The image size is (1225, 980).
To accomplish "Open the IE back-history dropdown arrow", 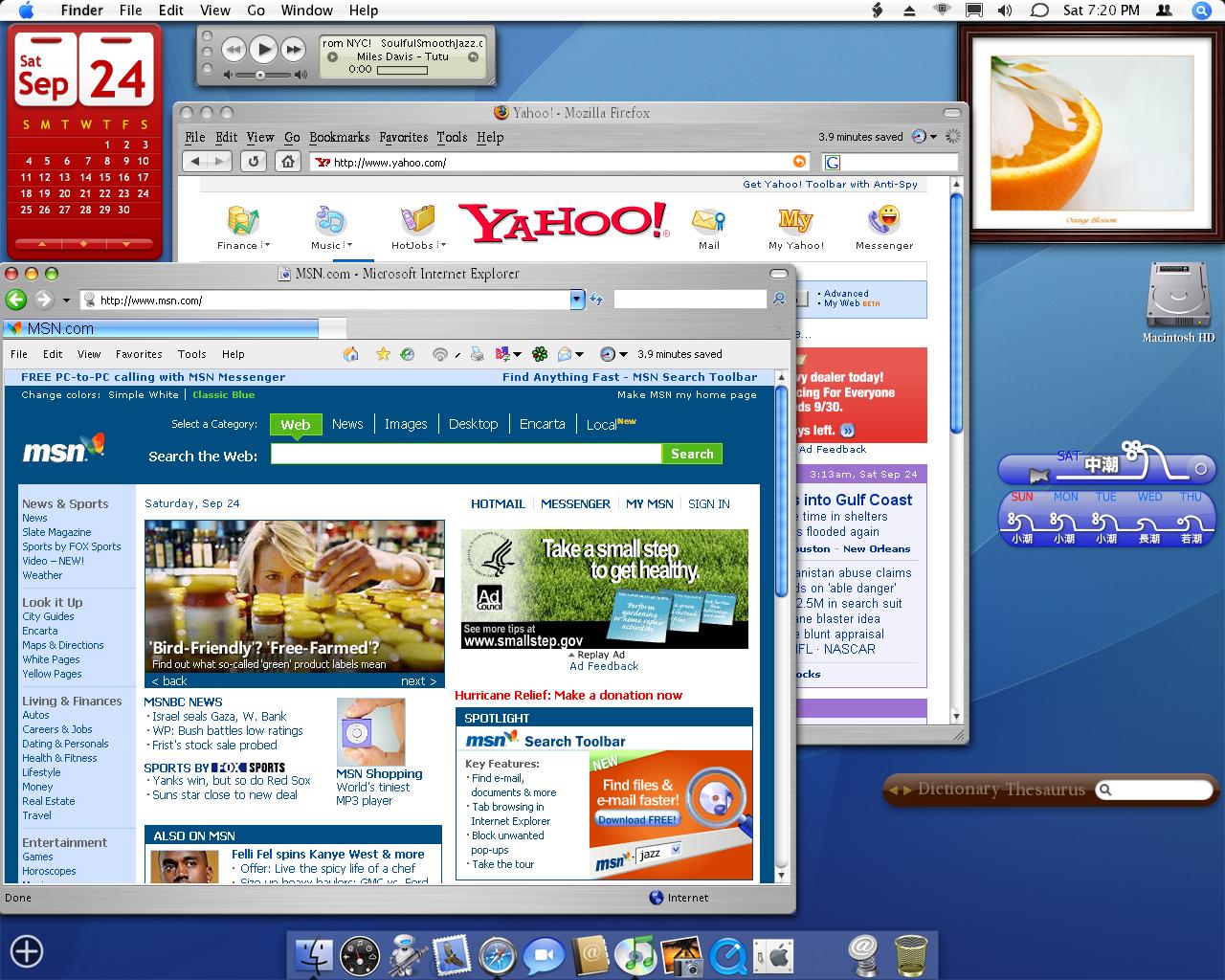I will coord(66,301).
